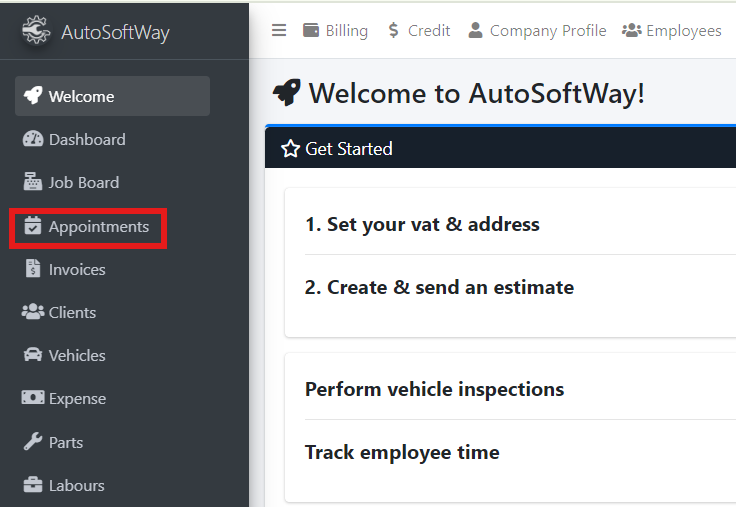Viewport: 736px width, 507px height.
Task: Open step 'Set your vat & address'
Action: pos(422,224)
